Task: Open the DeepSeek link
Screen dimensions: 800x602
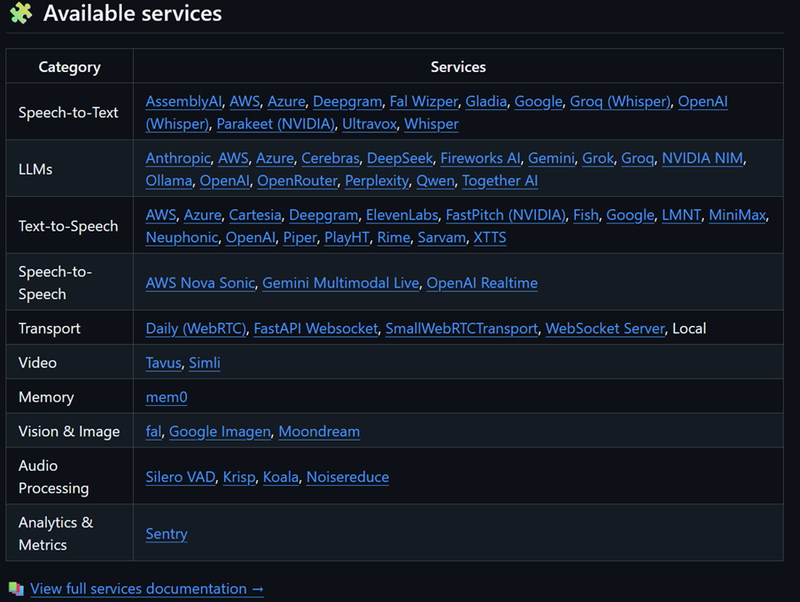Action: 399,158
